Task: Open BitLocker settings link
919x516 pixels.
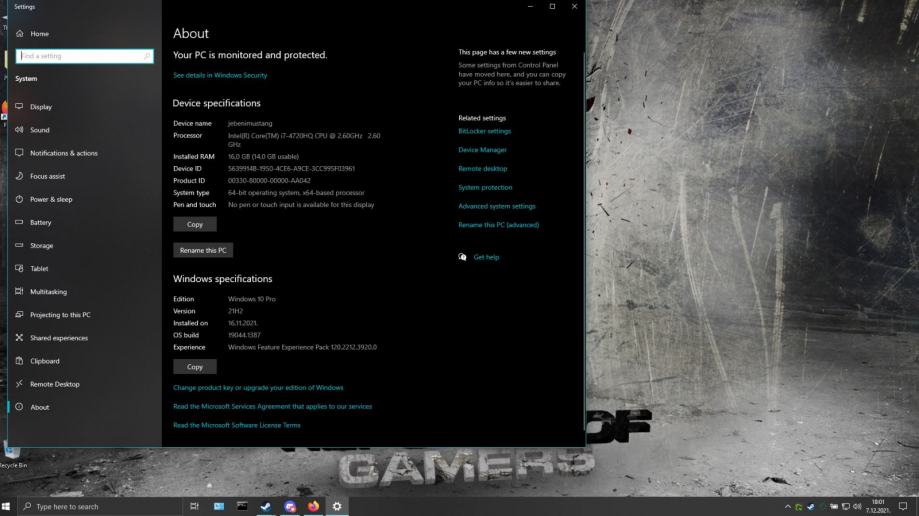Action: point(484,131)
